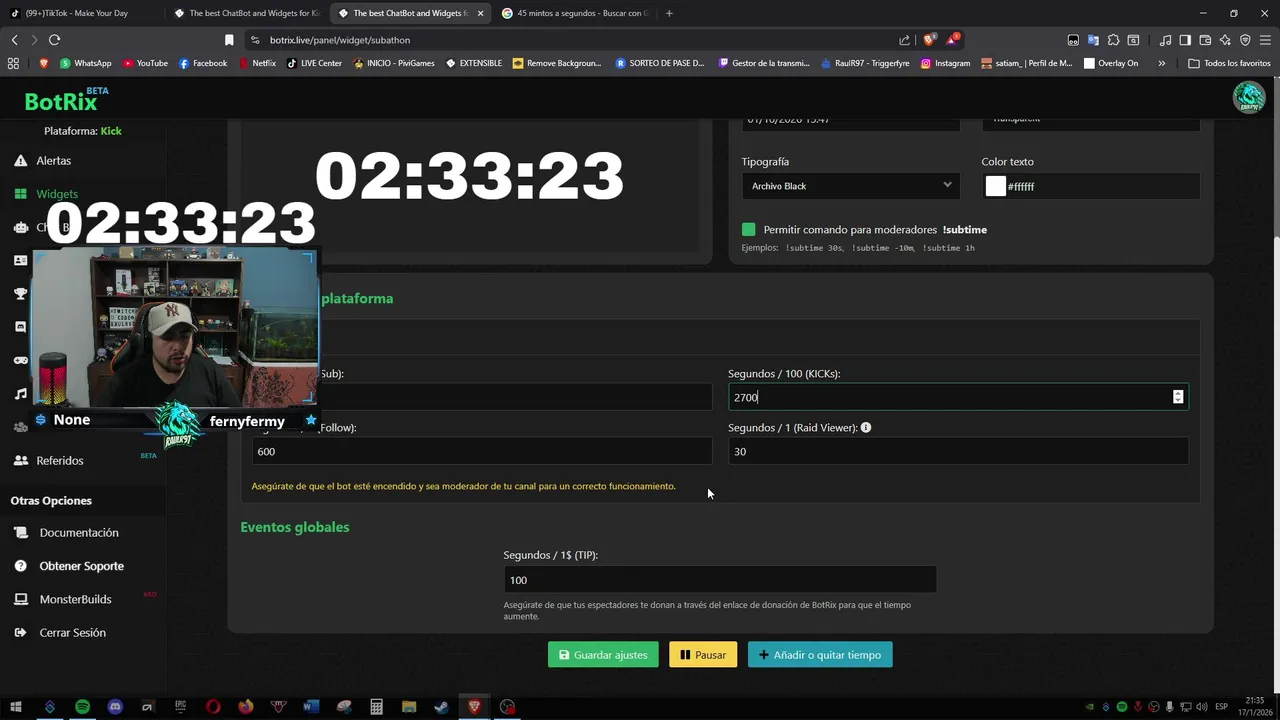Viewport: 1280px width, 720px height.
Task: Expand the bookmarks overflow chevron
Action: (x=1161, y=63)
